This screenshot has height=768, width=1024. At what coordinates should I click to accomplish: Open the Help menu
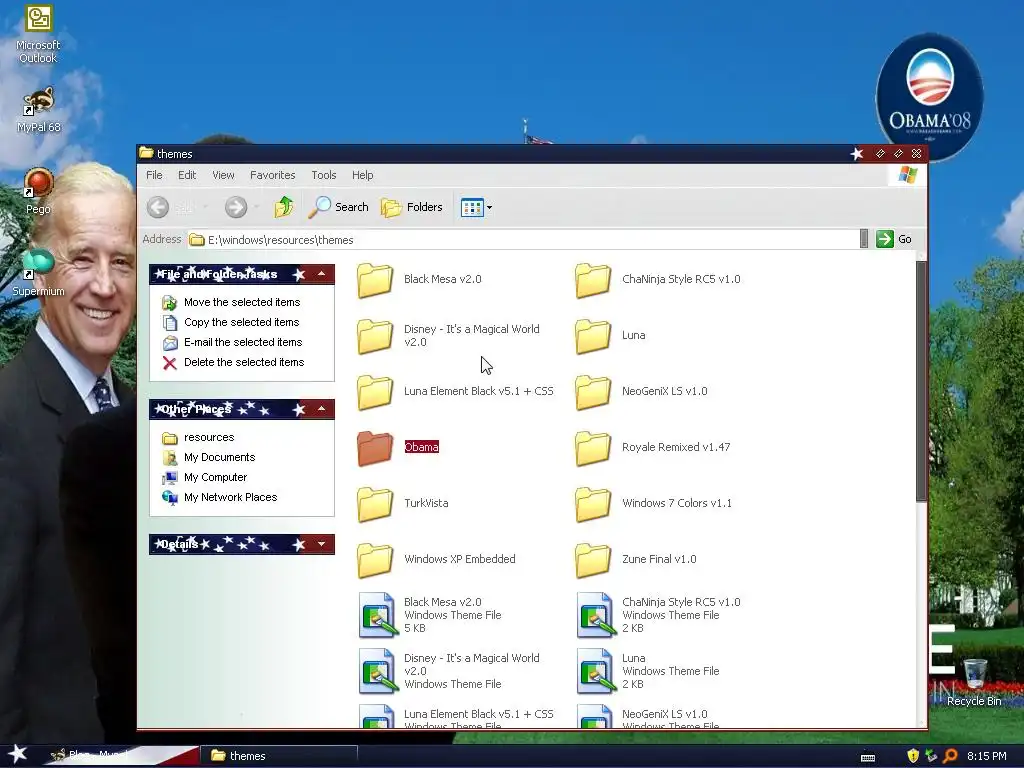point(362,175)
